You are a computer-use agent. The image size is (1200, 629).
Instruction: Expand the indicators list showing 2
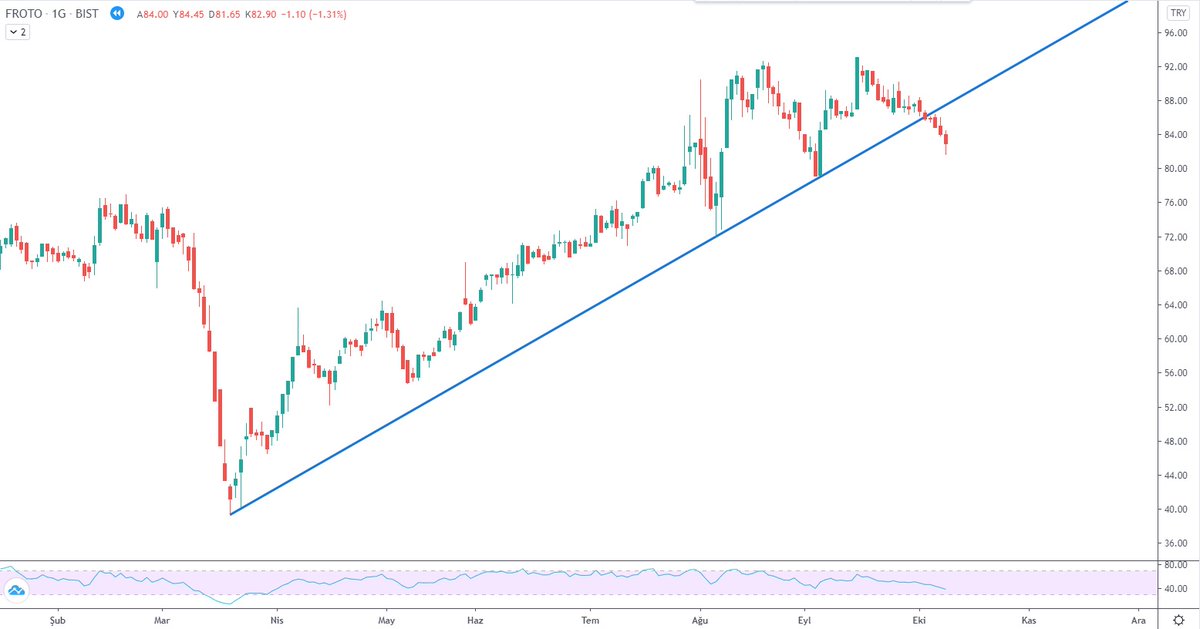tap(18, 32)
